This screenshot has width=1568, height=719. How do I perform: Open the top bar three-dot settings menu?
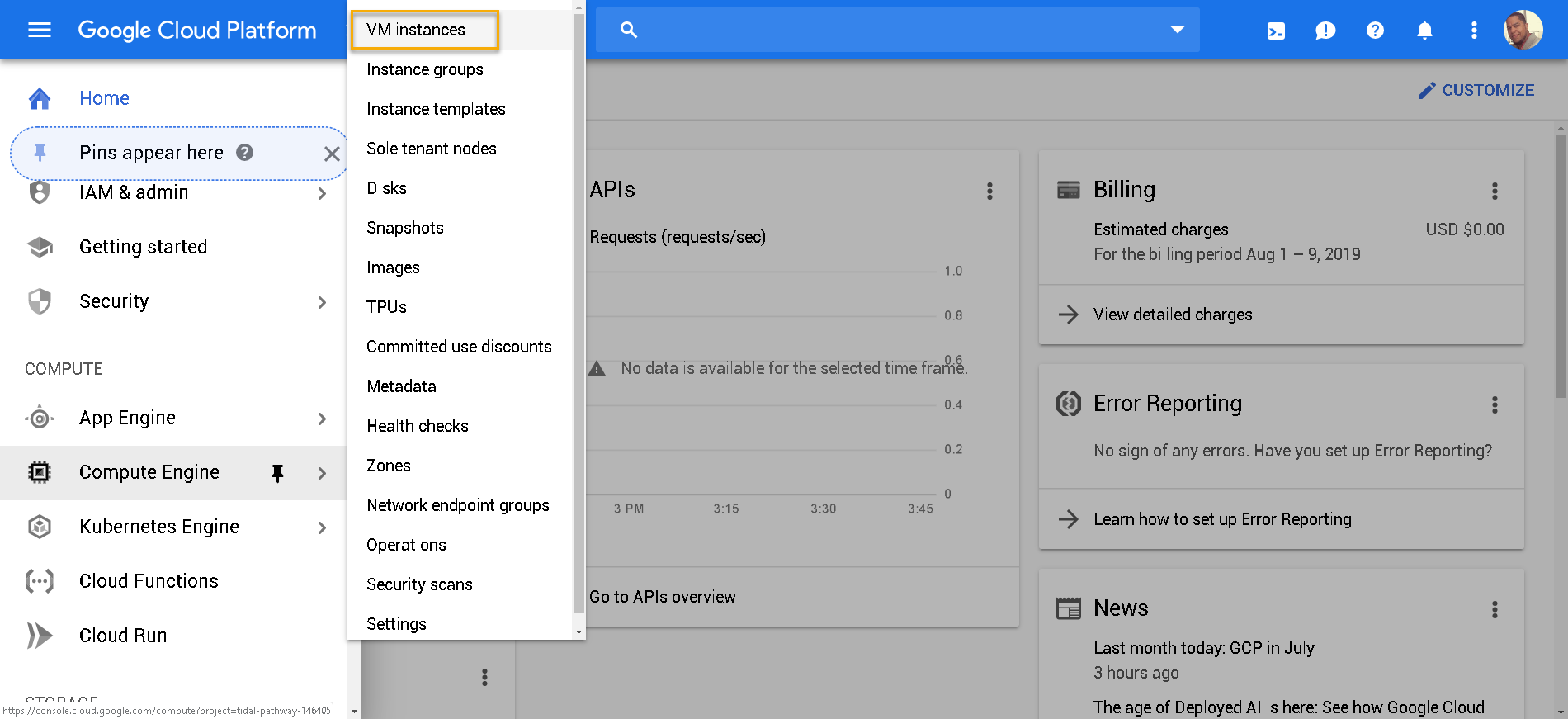coord(1474,31)
